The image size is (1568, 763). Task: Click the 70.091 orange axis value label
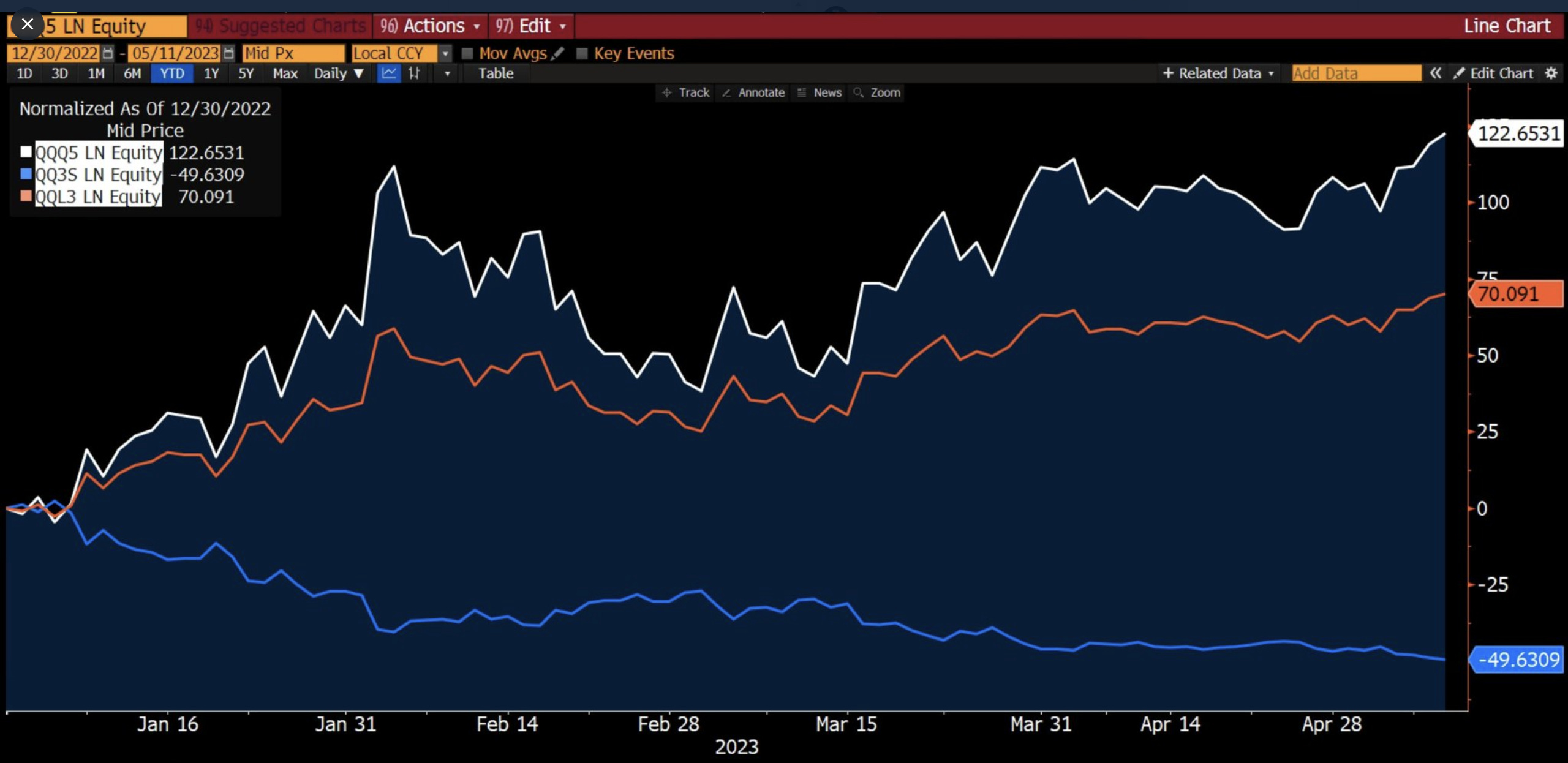(1517, 294)
